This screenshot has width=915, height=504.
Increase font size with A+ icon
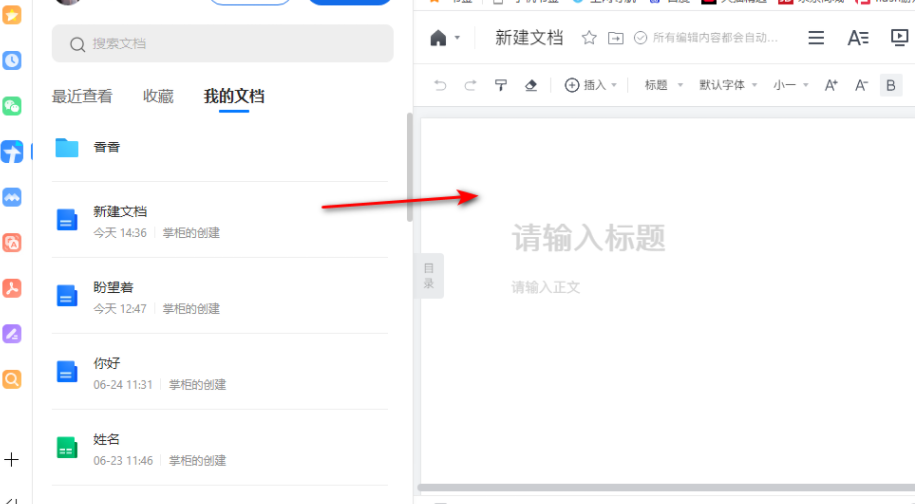831,85
